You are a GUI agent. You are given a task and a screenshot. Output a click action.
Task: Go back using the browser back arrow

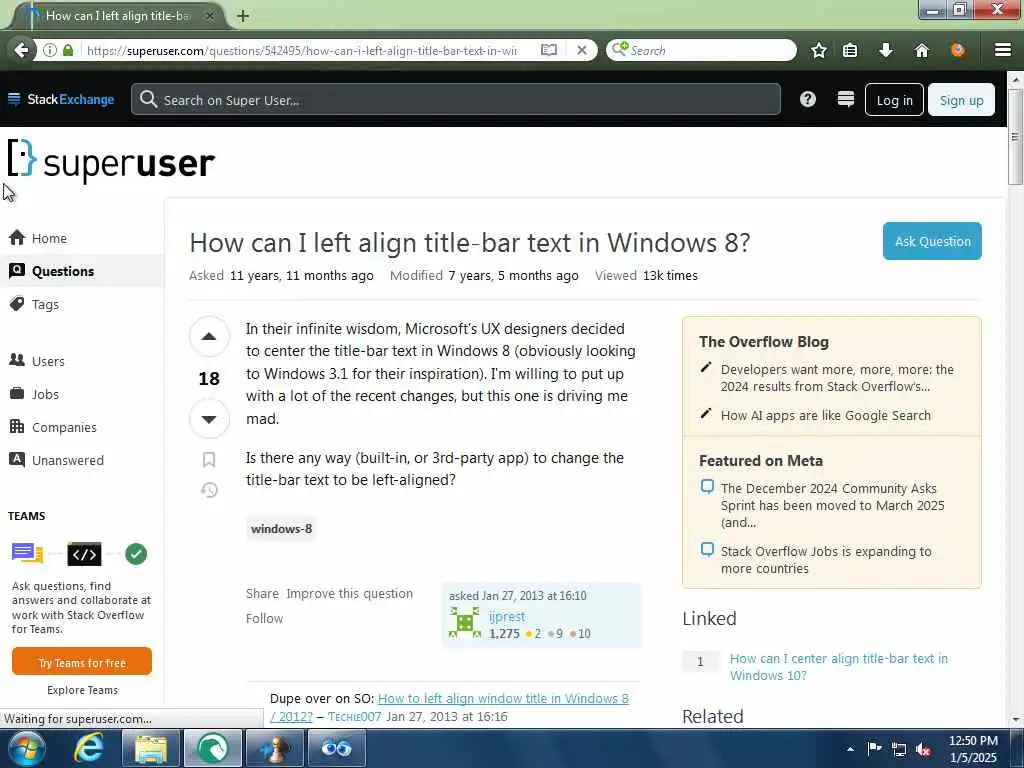21,50
